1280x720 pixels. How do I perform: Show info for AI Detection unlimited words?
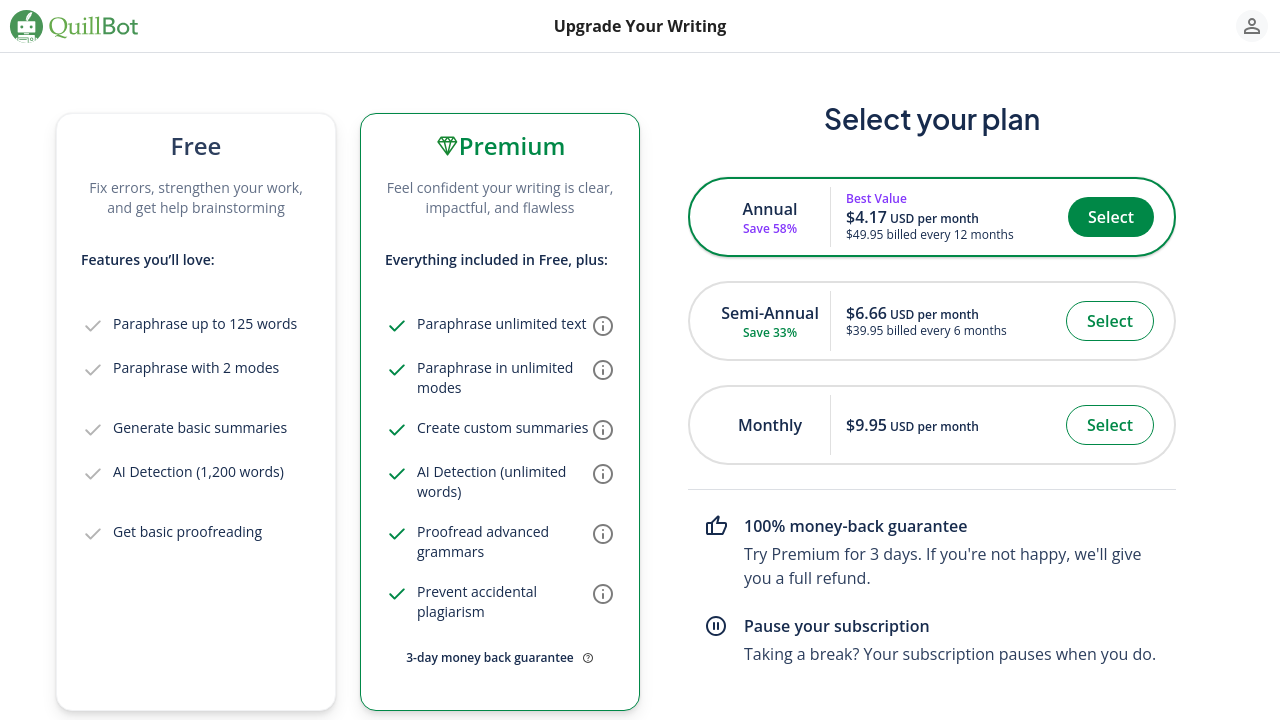(x=603, y=474)
